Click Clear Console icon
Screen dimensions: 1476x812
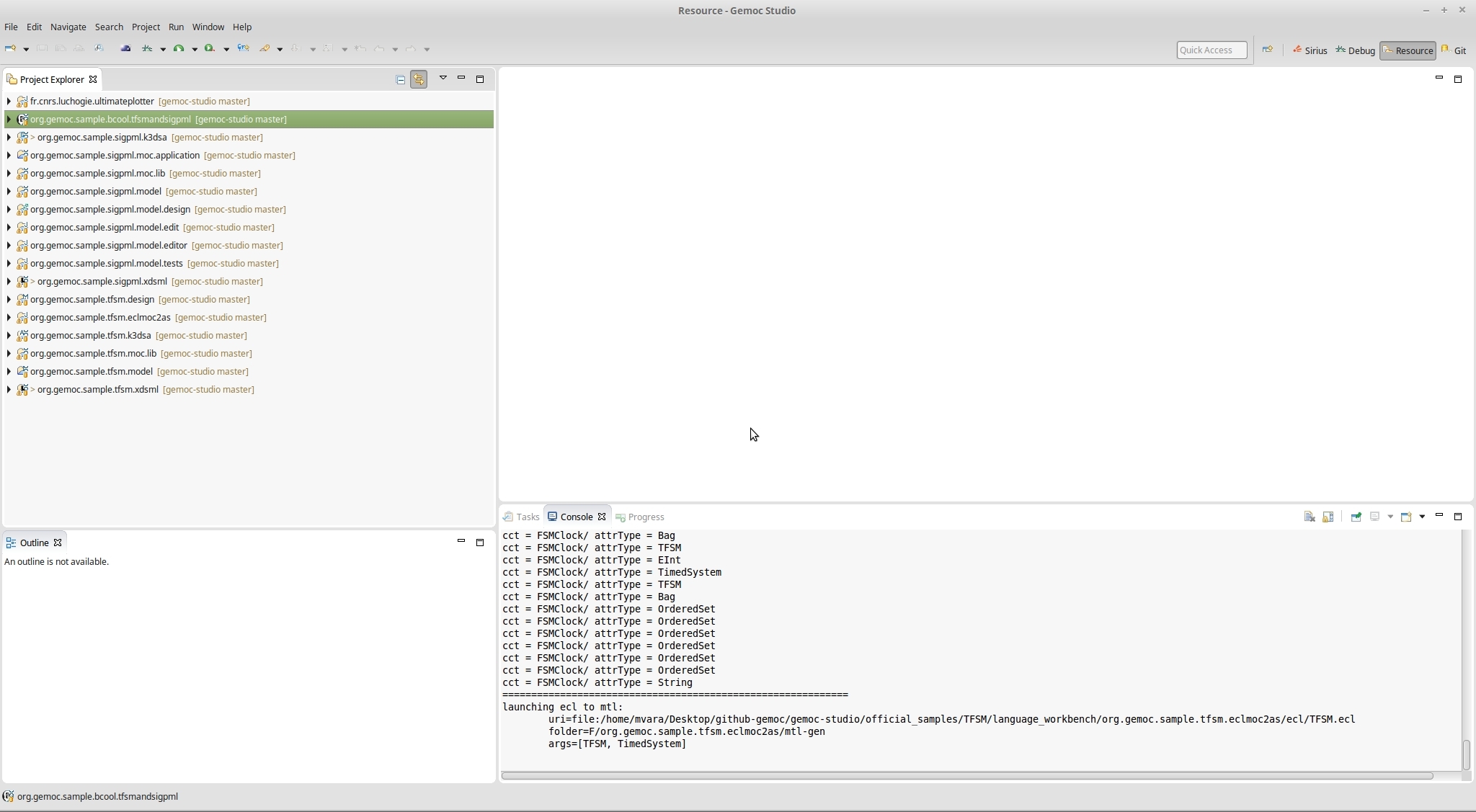1310,517
